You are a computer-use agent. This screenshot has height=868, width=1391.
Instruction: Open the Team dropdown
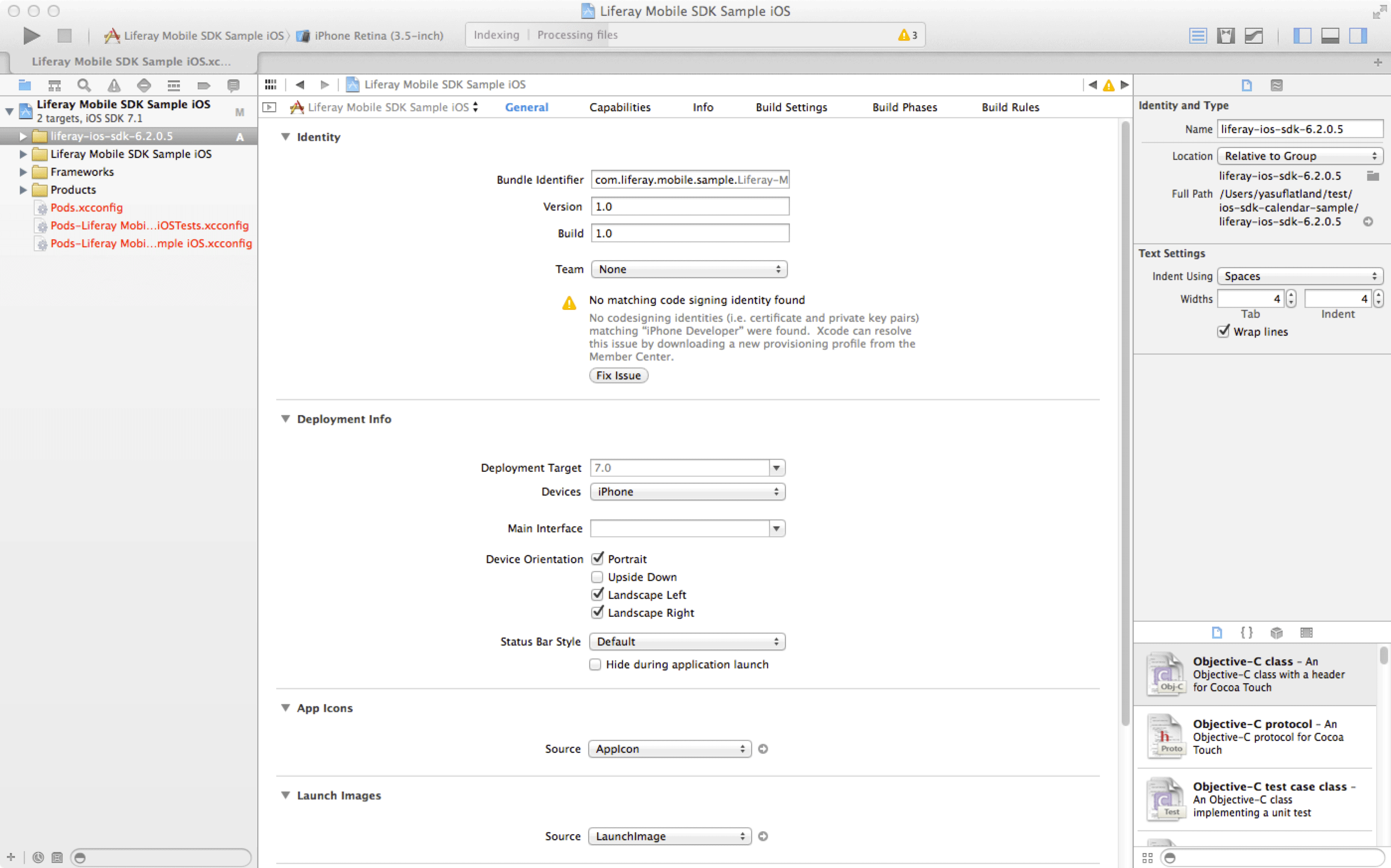pos(689,269)
